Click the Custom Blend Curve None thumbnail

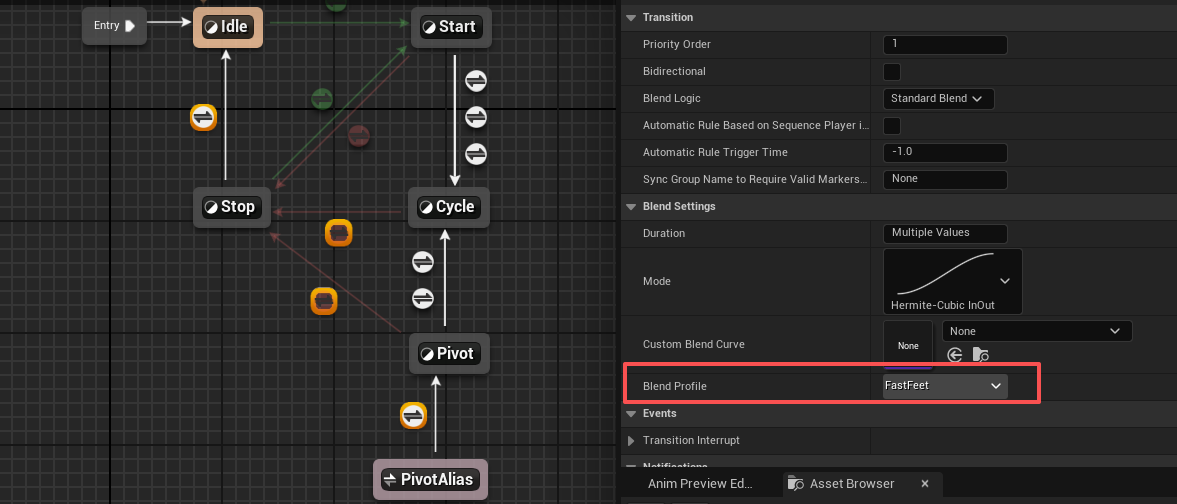pyautogui.click(x=908, y=346)
